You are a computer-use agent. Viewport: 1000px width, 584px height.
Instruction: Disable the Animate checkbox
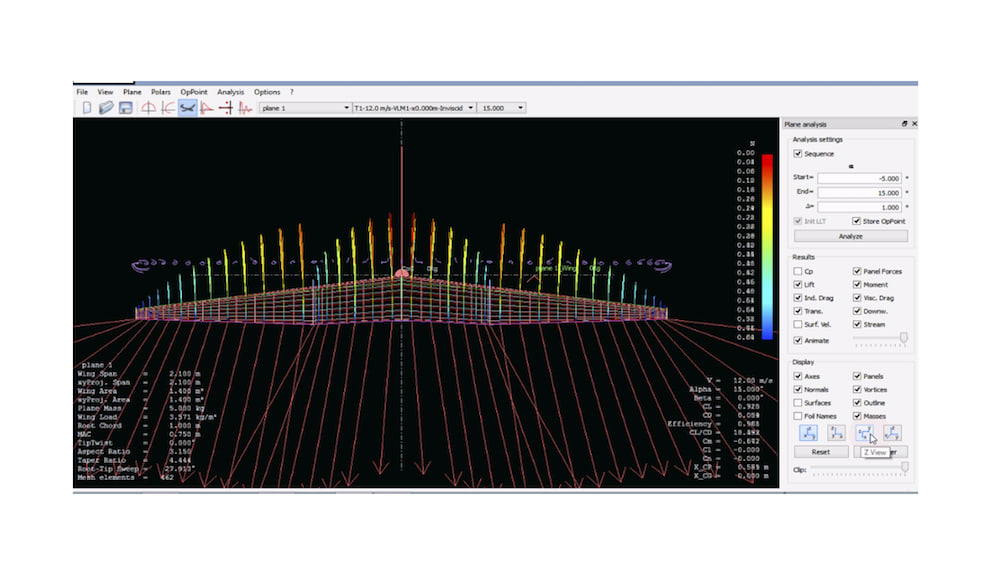798,340
